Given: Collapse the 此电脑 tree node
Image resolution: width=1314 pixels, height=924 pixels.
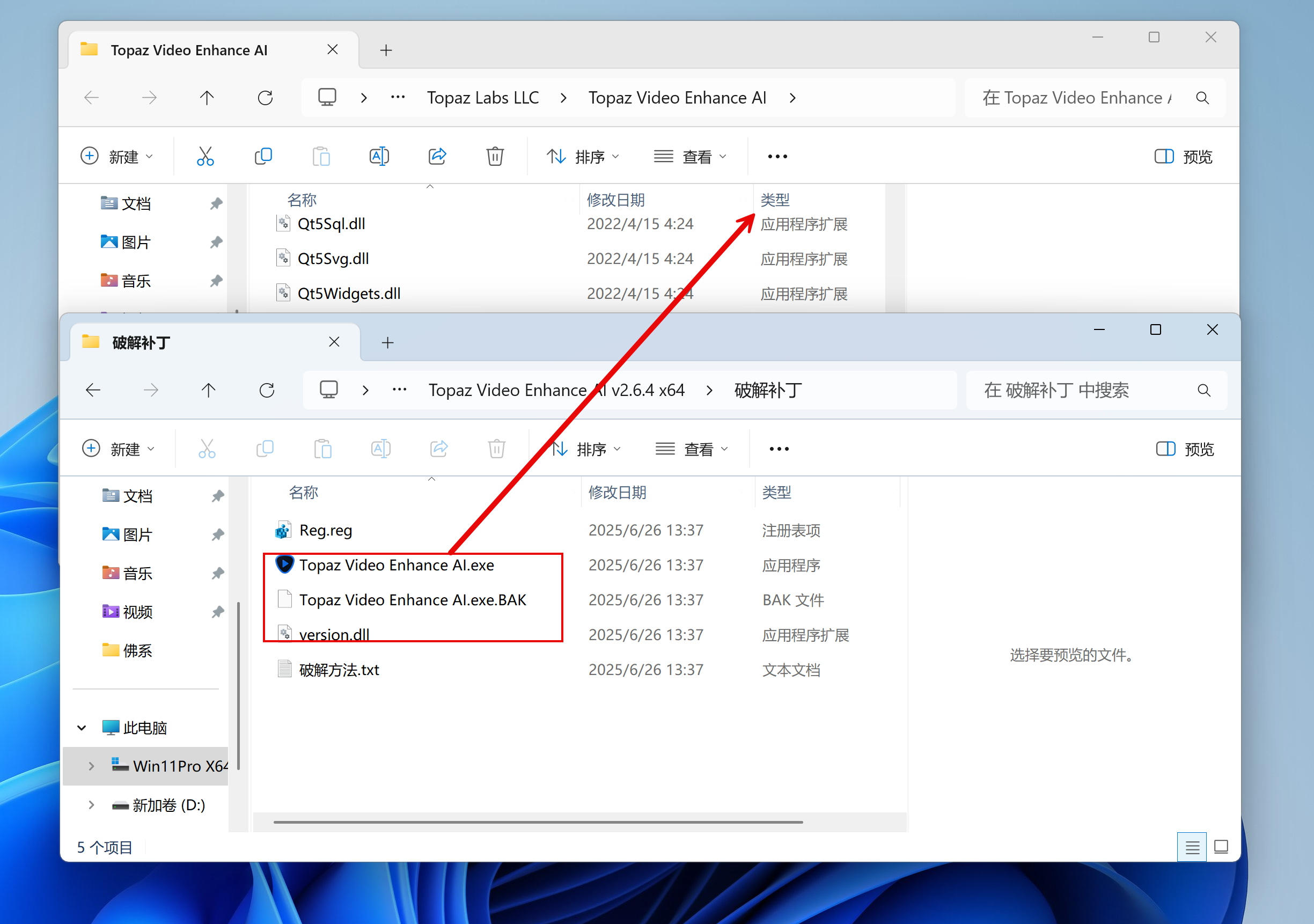Looking at the screenshot, I should pyautogui.click(x=82, y=728).
